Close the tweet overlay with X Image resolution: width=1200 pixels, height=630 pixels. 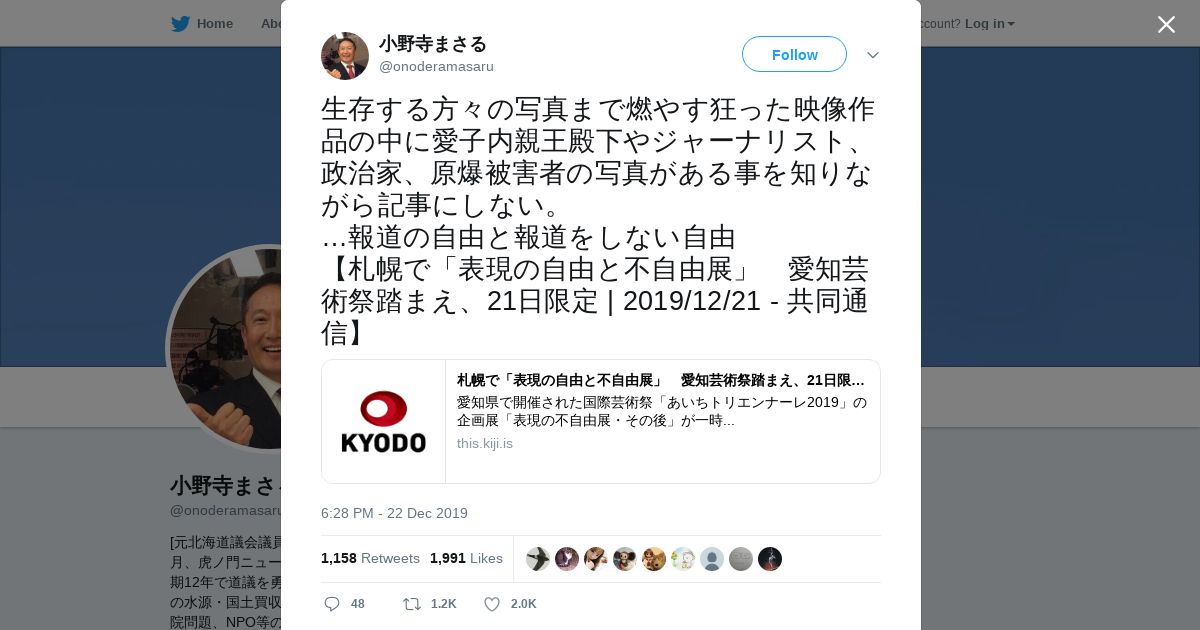click(x=1166, y=24)
